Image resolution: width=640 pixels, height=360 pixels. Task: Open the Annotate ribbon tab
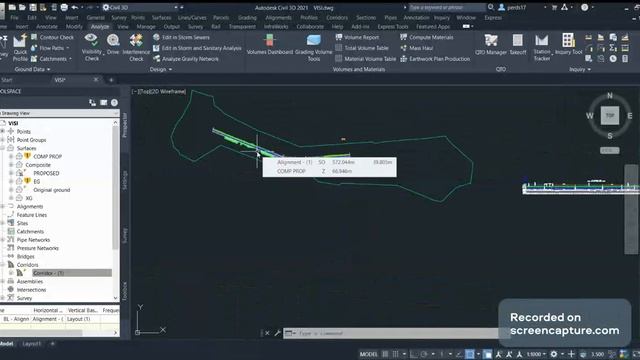coord(47,27)
